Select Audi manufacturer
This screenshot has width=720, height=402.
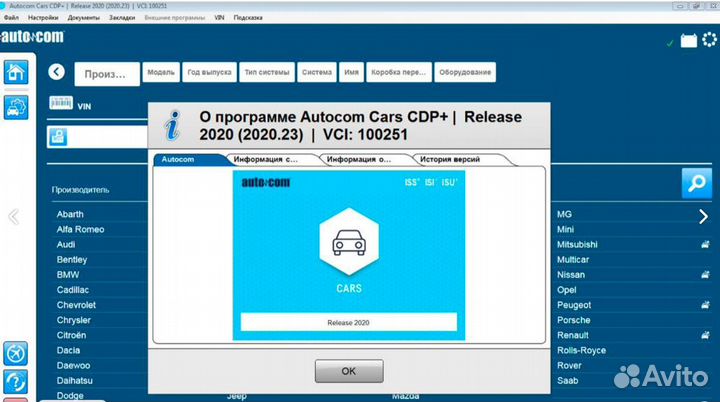66,244
